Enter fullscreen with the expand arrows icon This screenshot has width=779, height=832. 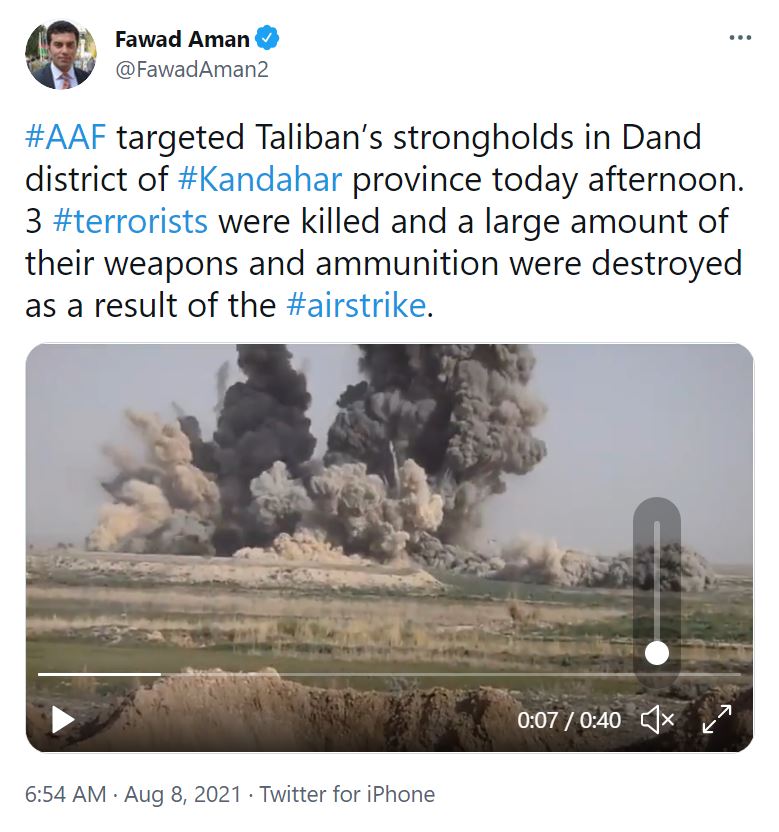tap(716, 720)
